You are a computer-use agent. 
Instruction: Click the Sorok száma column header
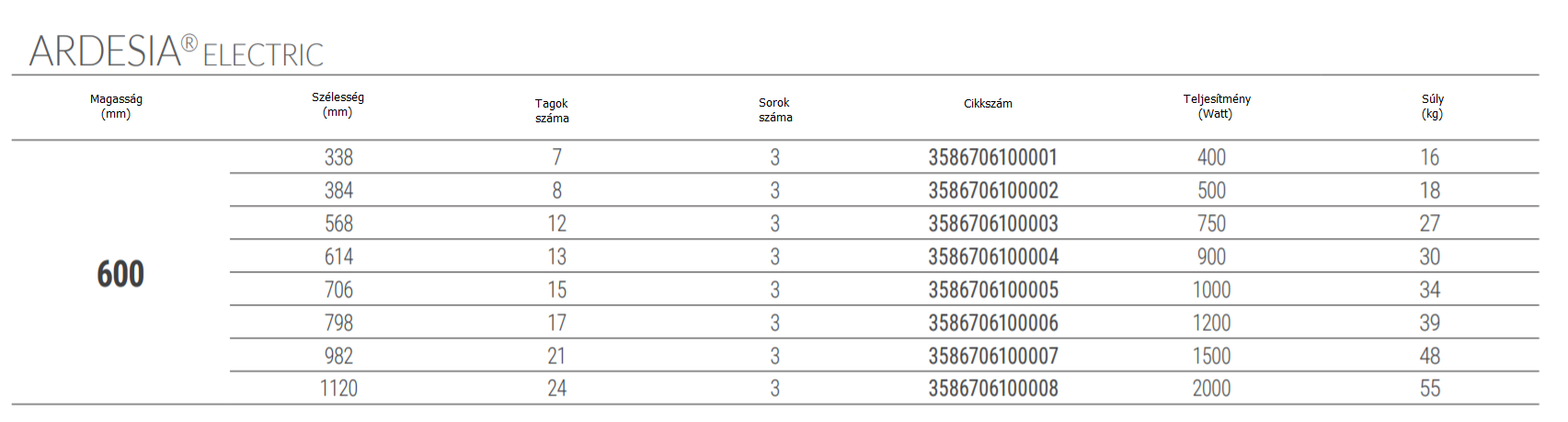(775, 109)
